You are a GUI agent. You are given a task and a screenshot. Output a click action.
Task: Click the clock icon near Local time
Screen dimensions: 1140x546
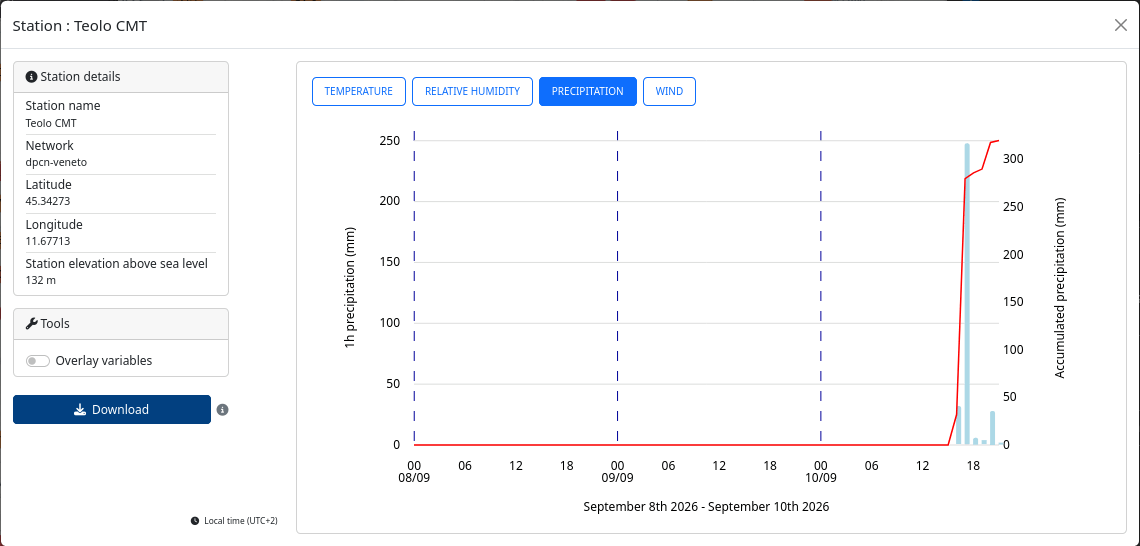[195, 521]
